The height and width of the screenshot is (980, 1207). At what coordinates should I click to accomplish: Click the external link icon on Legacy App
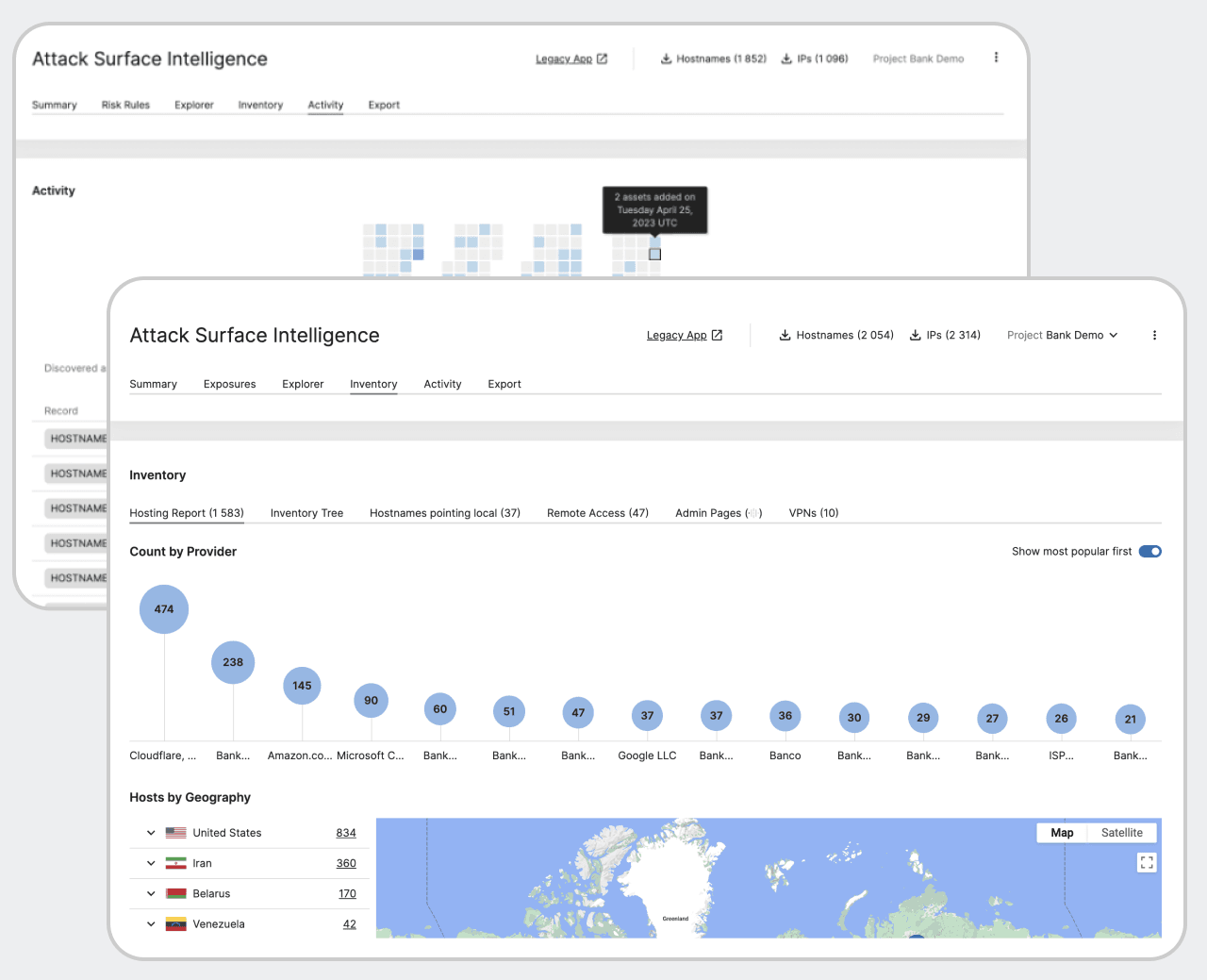tap(717, 334)
